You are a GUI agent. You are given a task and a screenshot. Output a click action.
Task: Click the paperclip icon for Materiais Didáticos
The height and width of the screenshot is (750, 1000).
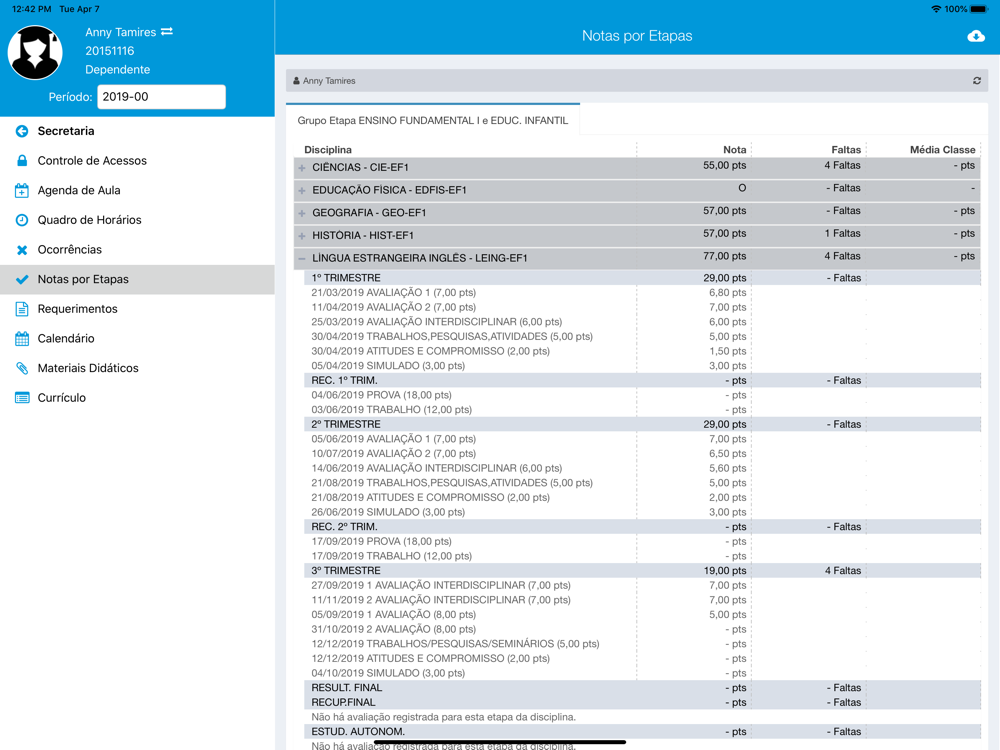(x=22, y=368)
